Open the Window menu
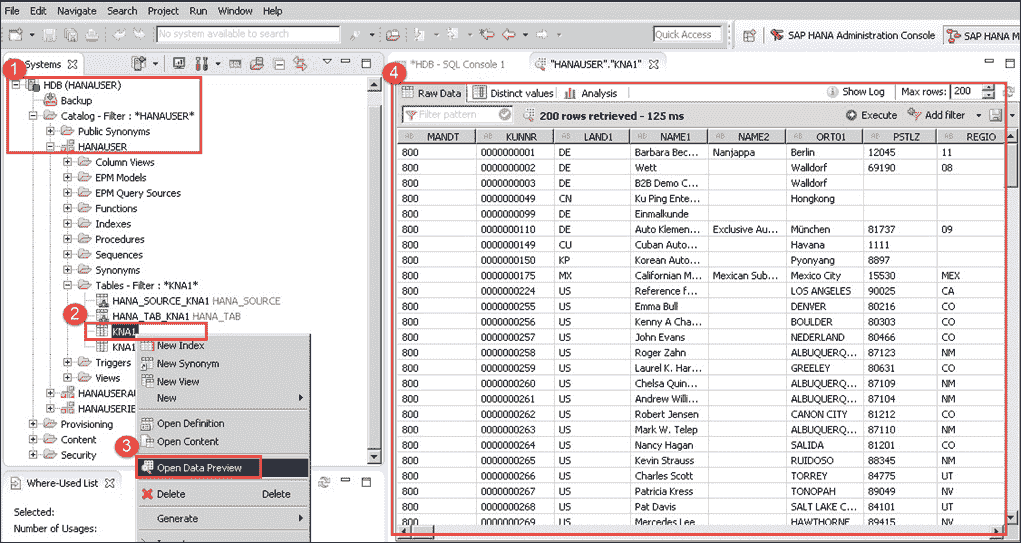The width and height of the screenshot is (1021, 543). (235, 11)
